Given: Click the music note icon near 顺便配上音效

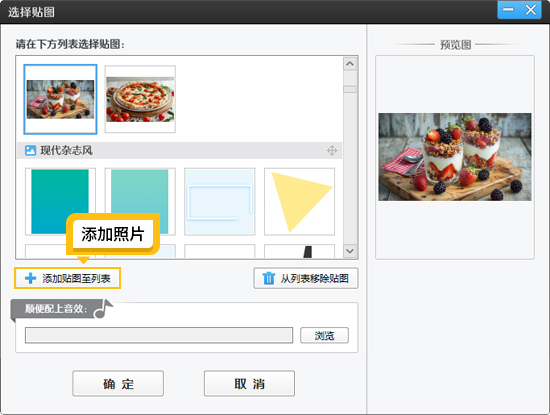Looking at the screenshot, I should tap(103, 309).
